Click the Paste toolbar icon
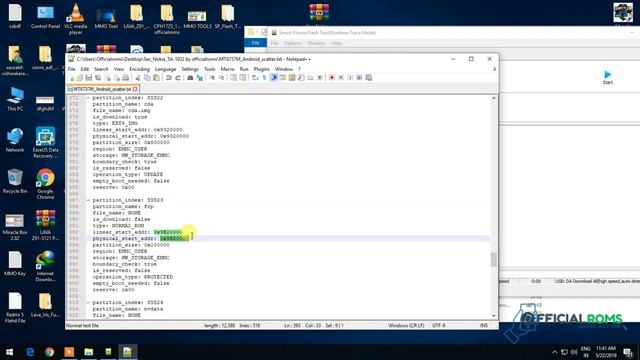 pos(156,78)
